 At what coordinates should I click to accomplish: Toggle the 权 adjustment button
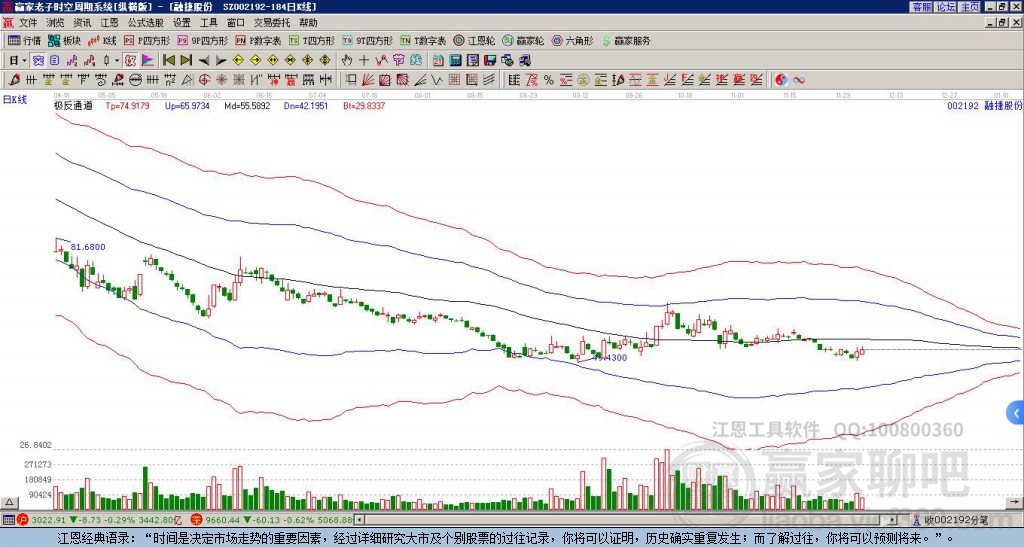[130, 61]
